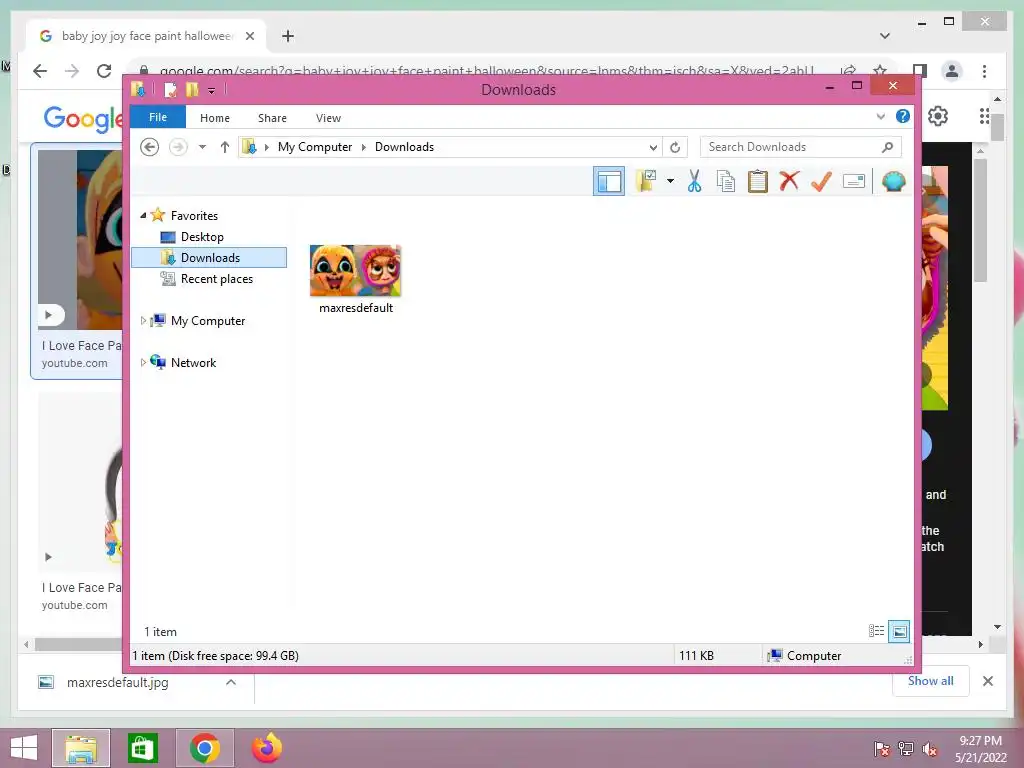This screenshot has height=768, width=1024.
Task: Open the File ribbon tab
Action: (x=158, y=118)
